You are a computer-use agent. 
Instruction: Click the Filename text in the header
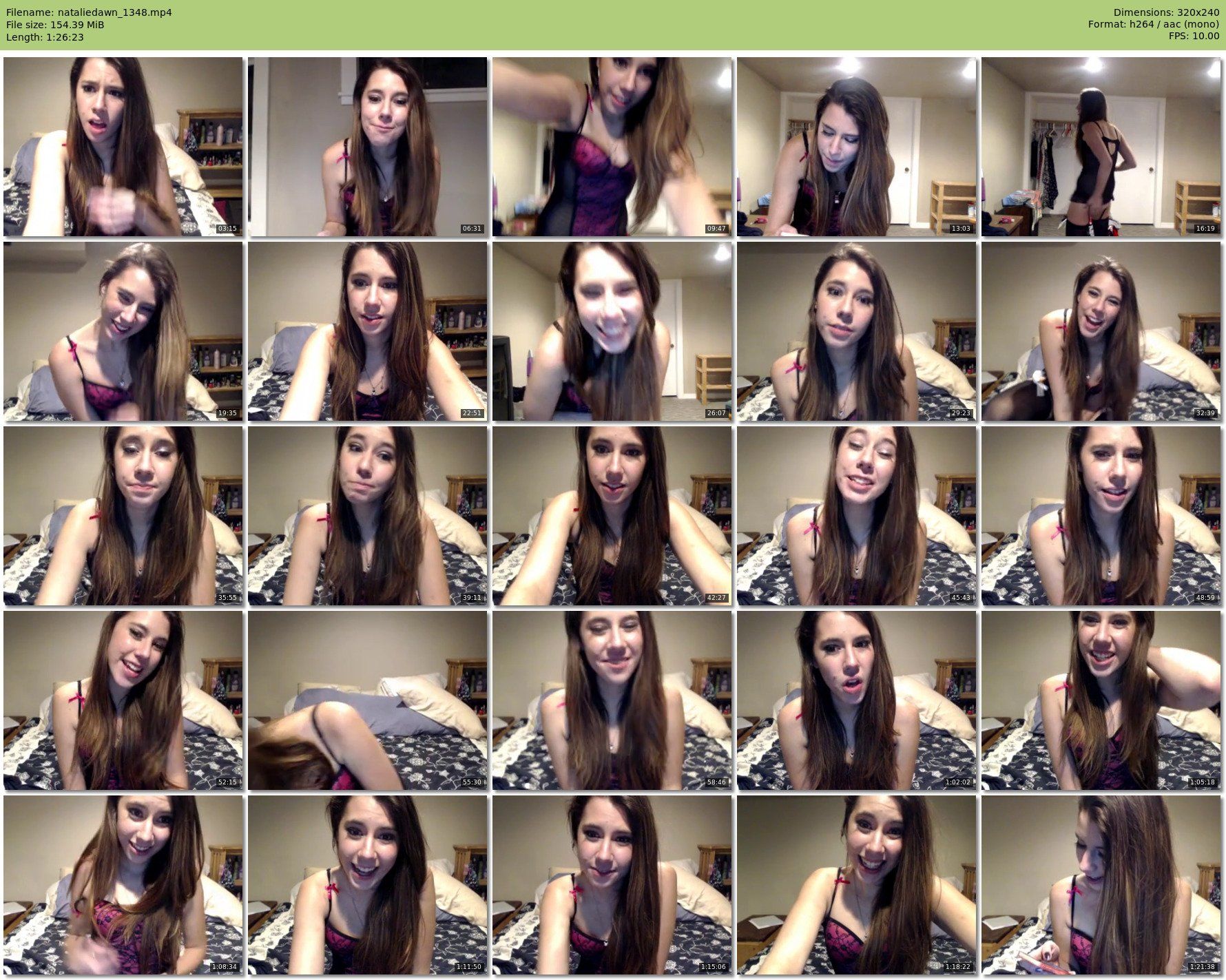click(x=89, y=12)
